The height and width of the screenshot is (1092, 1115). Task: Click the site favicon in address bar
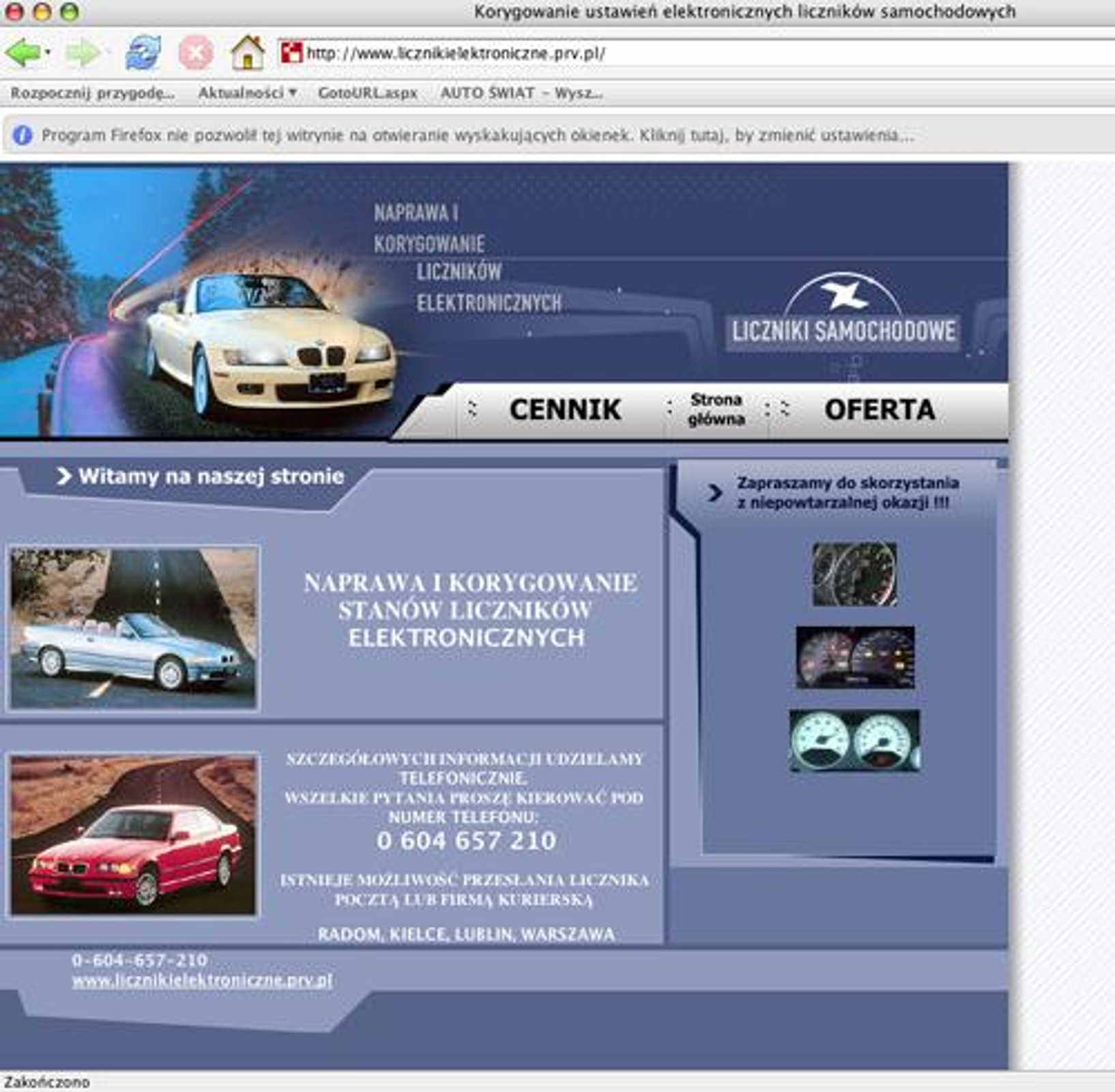(291, 53)
